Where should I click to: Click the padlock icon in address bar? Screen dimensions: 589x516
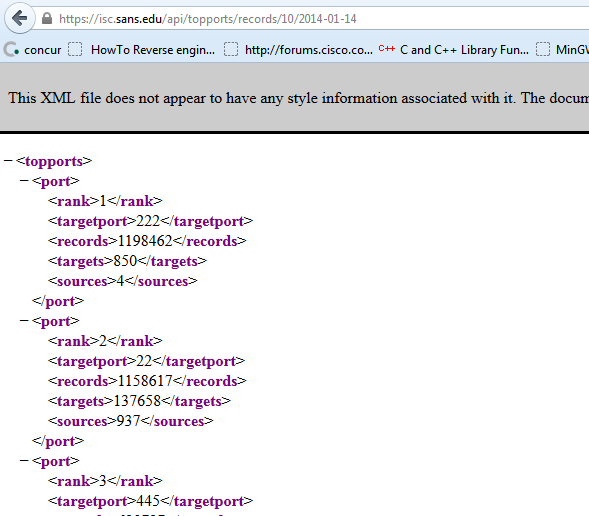tap(47, 18)
